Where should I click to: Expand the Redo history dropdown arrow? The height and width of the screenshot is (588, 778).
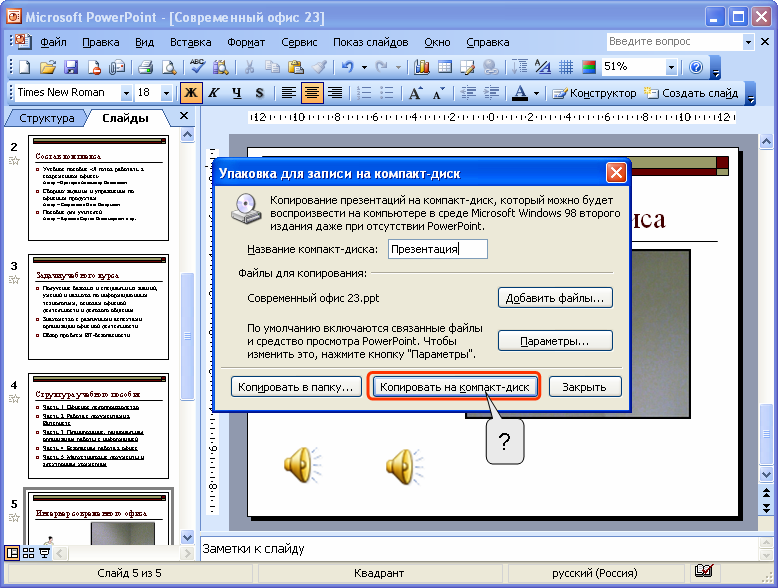tap(398, 67)
